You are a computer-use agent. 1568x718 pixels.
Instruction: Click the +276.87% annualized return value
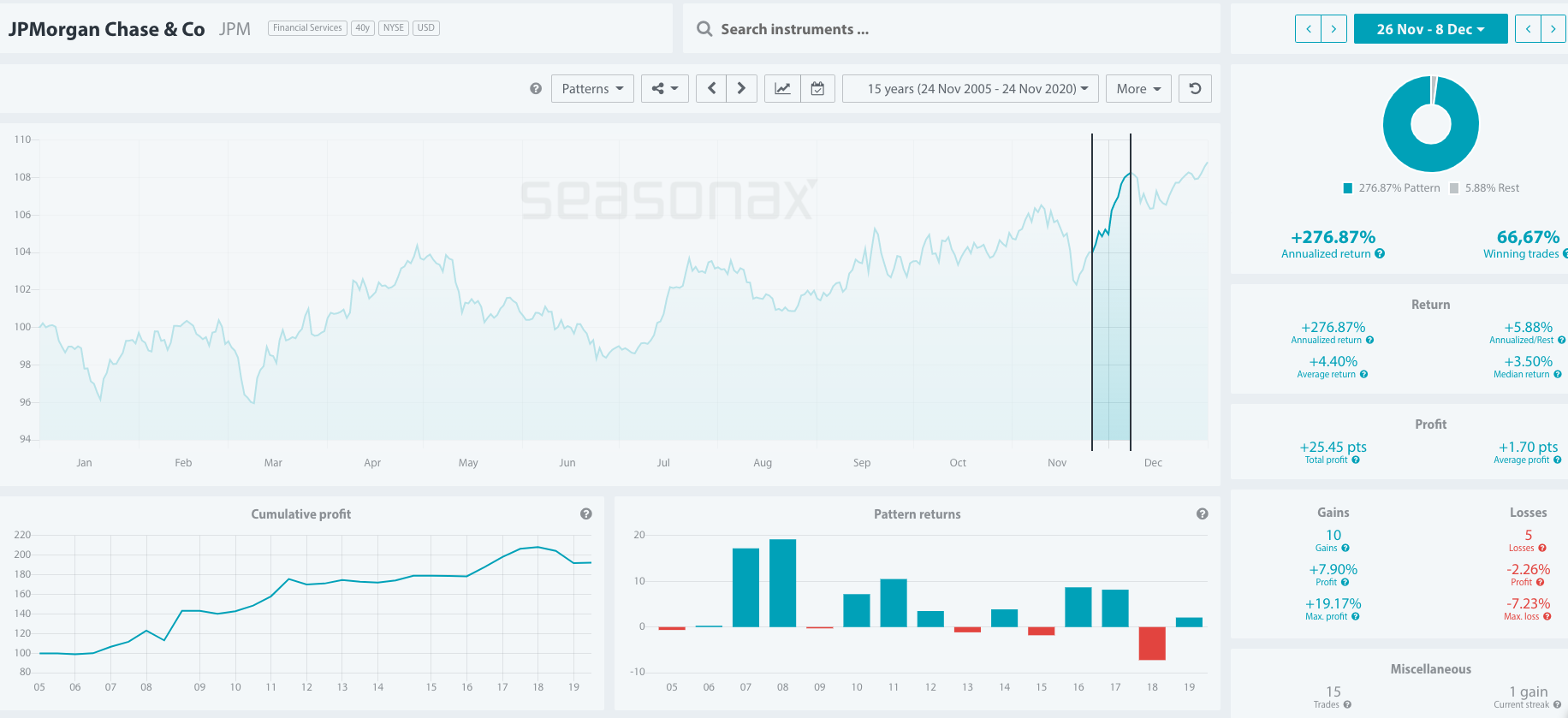1333,237
